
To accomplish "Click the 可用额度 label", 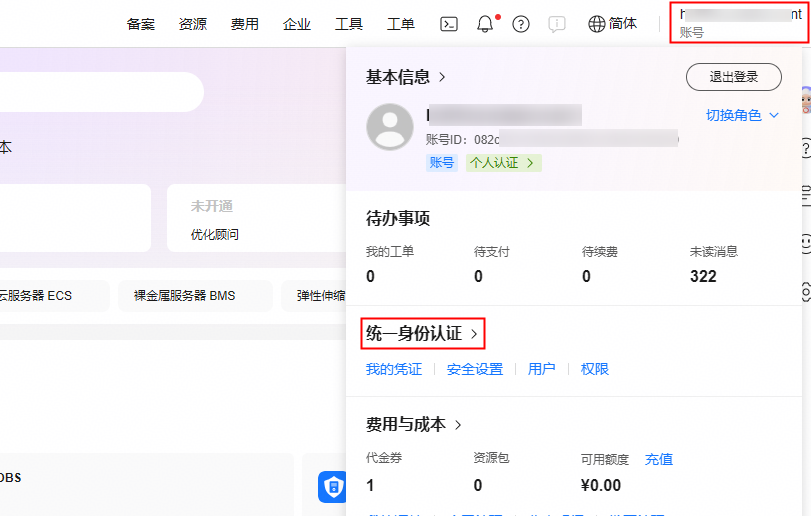I will (x=605, y=459).
